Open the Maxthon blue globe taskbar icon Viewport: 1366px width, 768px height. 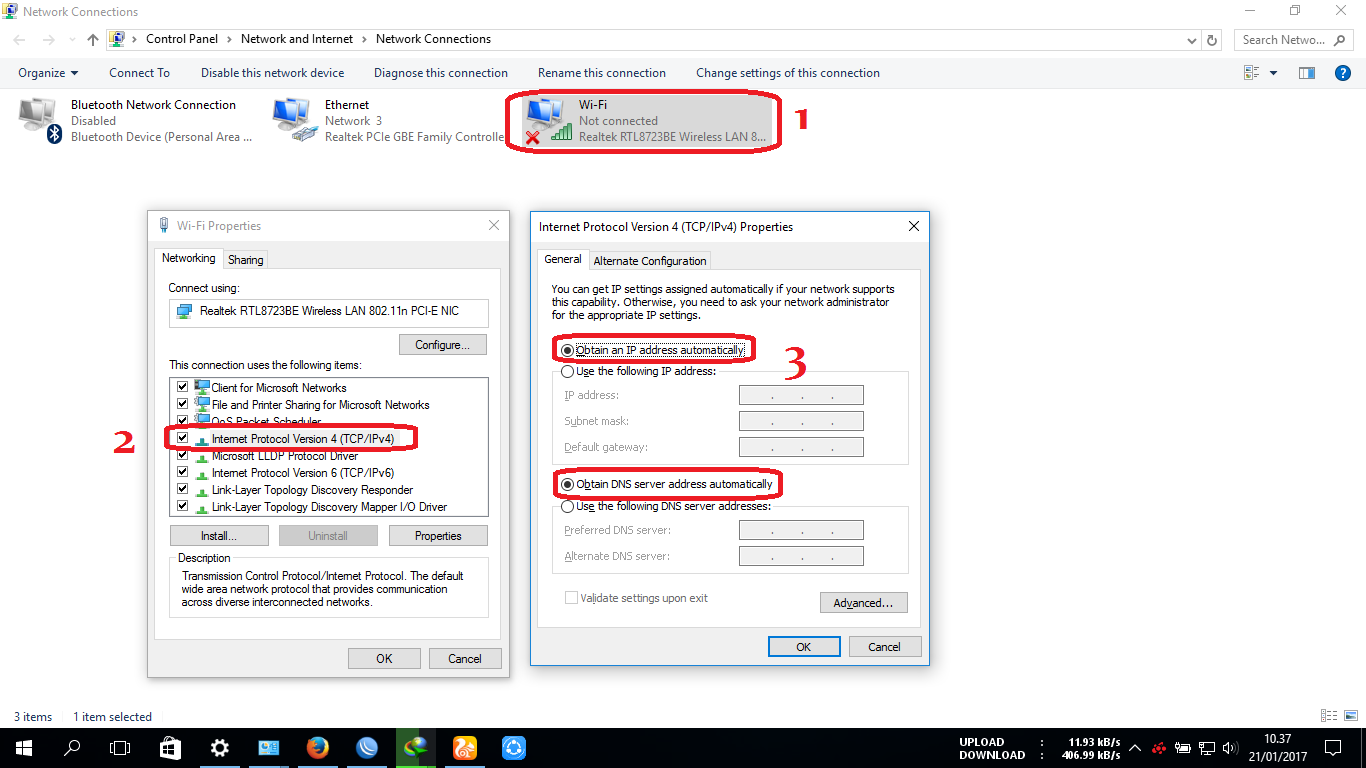(367, 747)
